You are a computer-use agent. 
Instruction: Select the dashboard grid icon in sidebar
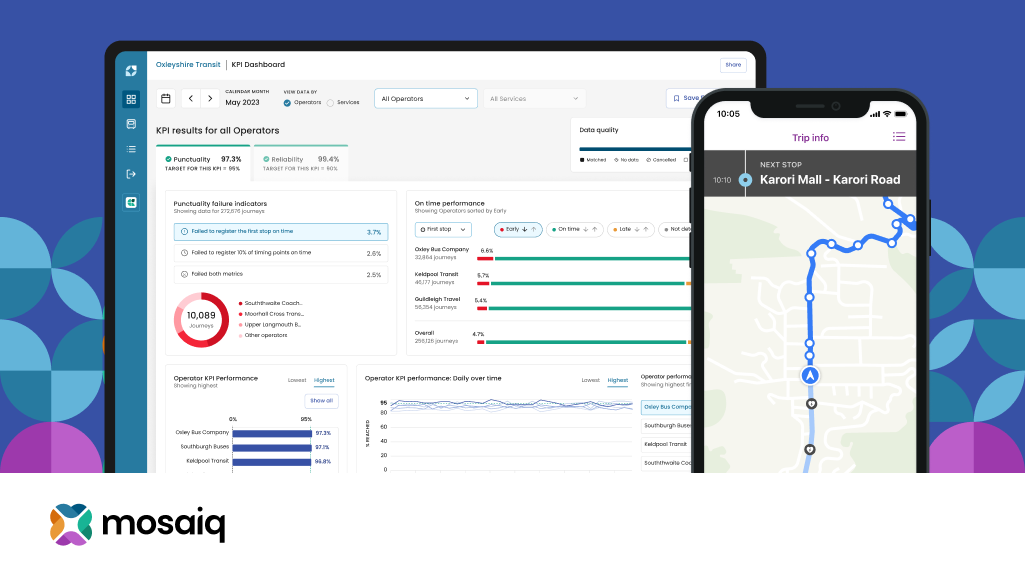coord(130,99)
